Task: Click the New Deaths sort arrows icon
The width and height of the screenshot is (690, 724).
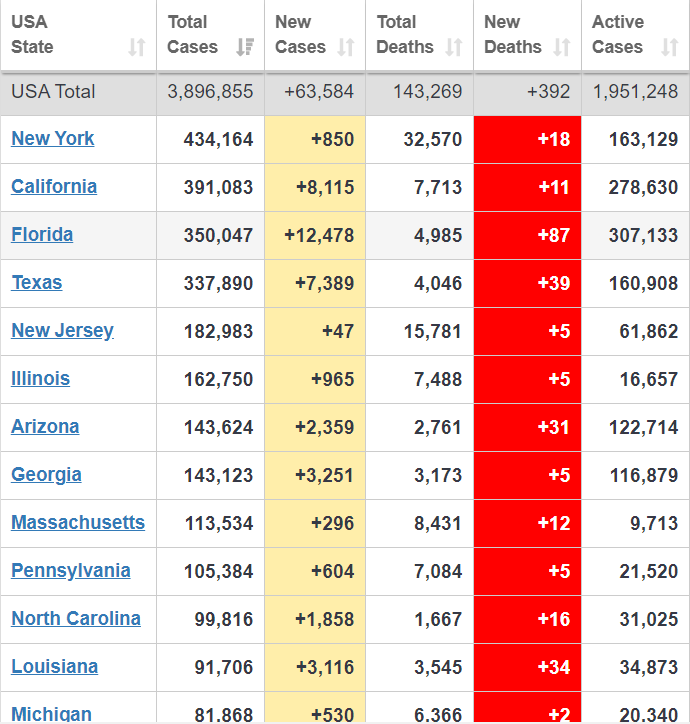Action: click(562, 47)
